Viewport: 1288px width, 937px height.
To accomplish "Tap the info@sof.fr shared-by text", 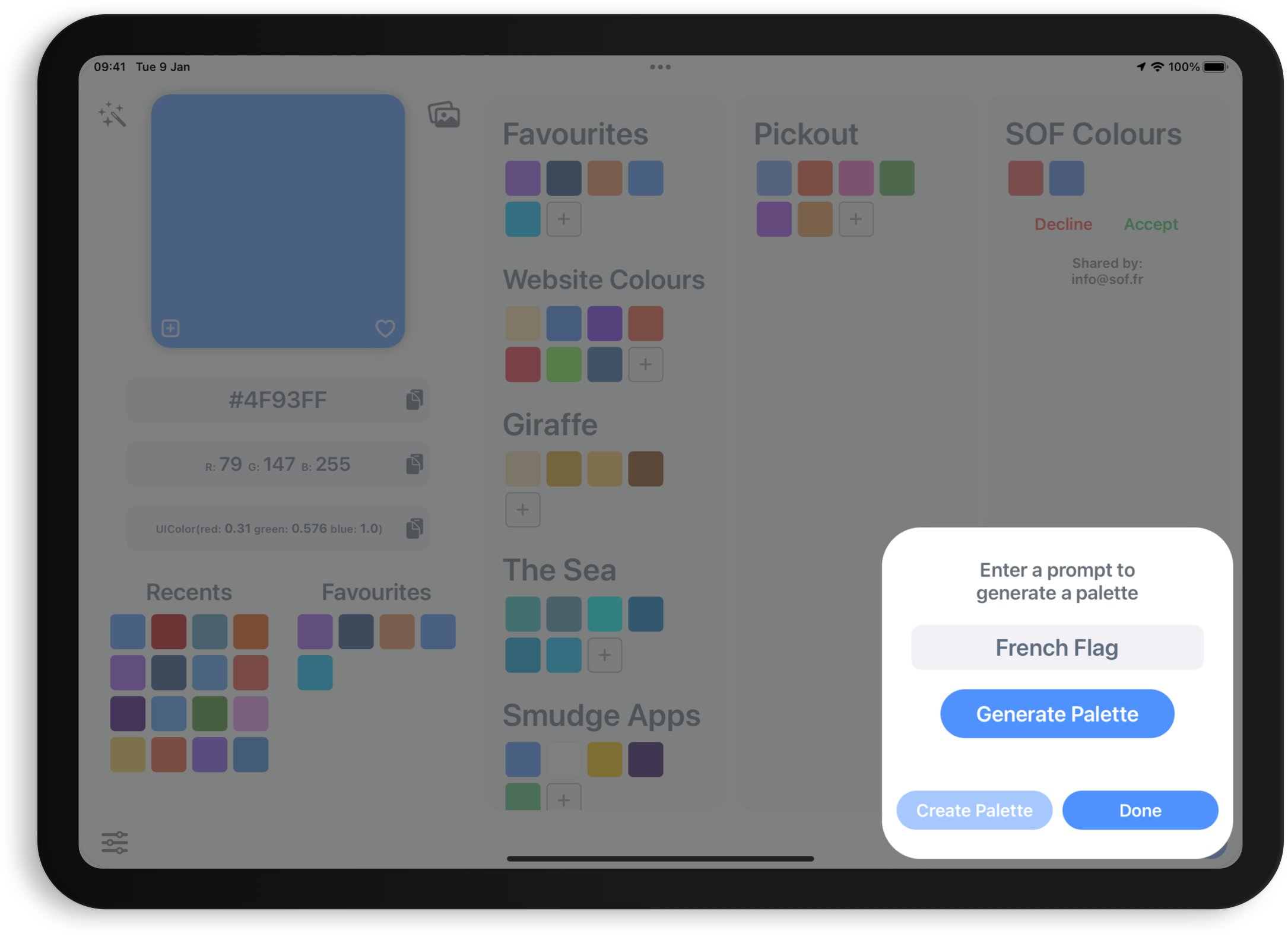I will tap(1107, 279).
